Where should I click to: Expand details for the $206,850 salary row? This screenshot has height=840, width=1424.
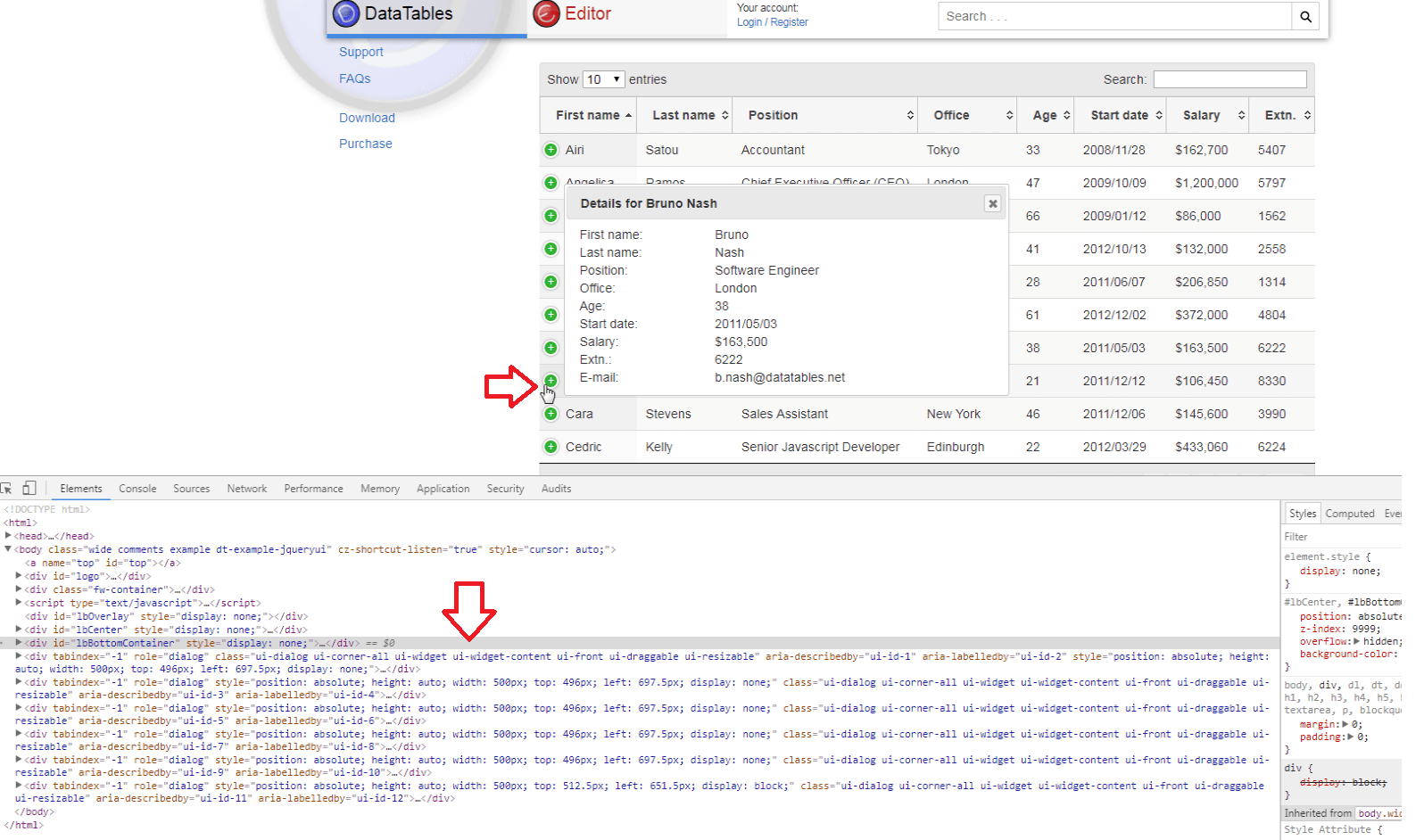(x=551, y=282)
